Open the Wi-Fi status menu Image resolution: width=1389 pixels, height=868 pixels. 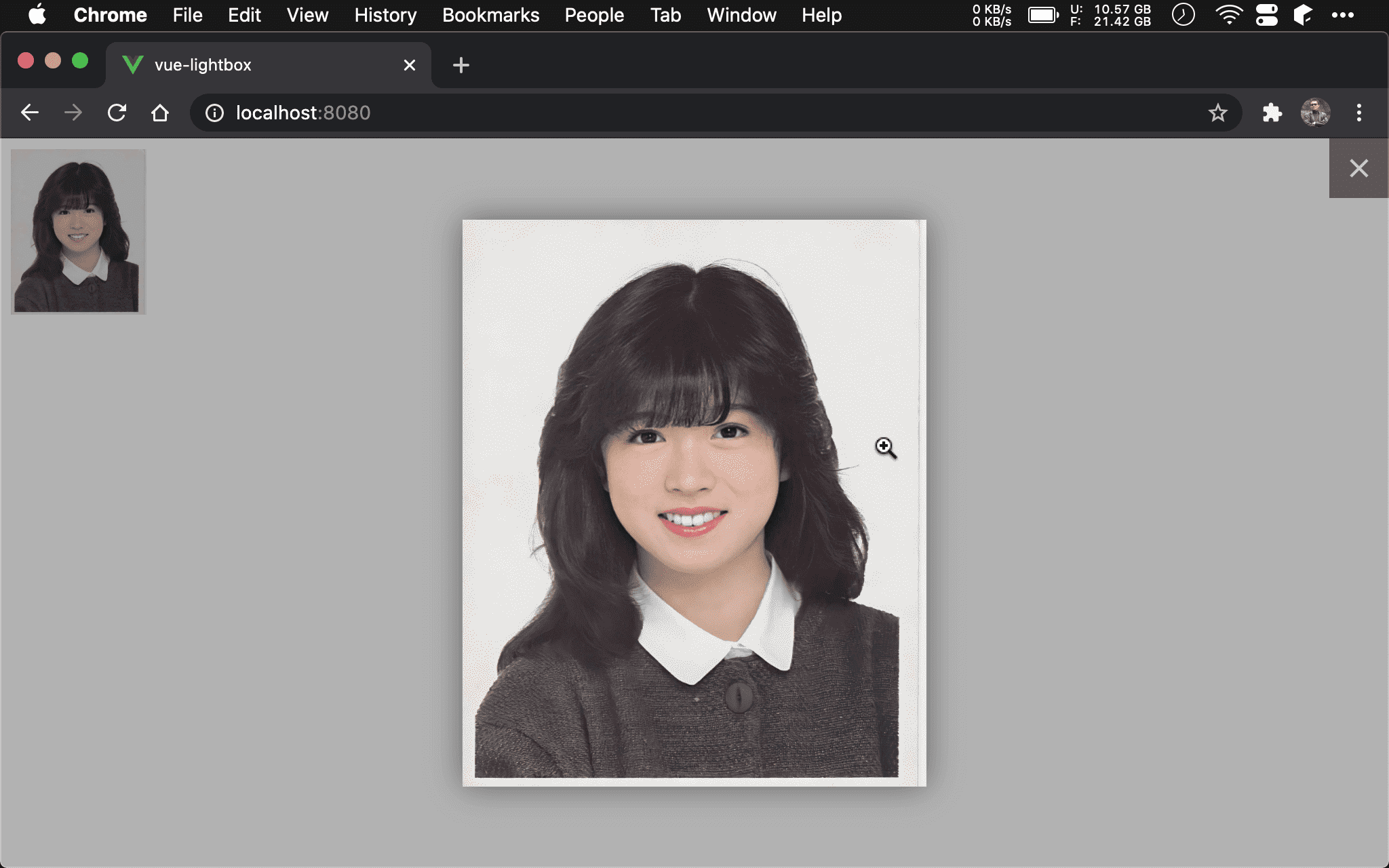tap(1229, 15)
